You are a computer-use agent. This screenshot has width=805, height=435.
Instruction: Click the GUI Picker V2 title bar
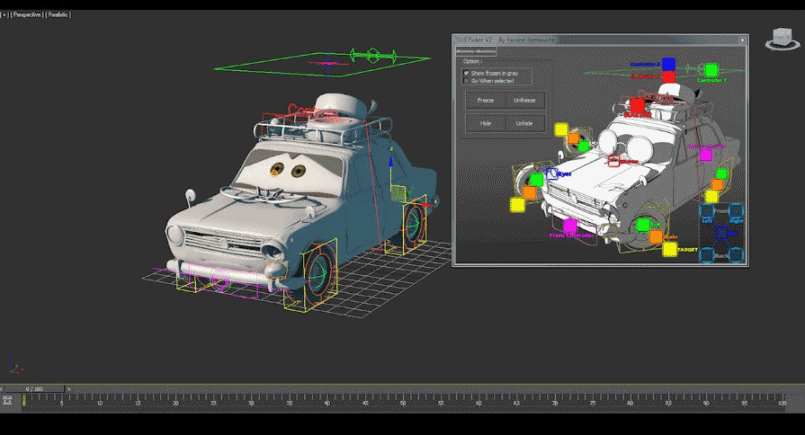click(x=596, y=40)
